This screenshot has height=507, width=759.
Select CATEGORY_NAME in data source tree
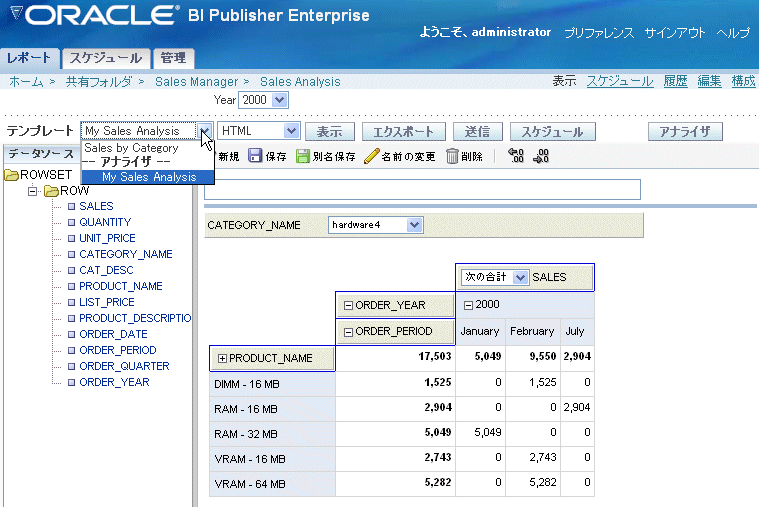[126, 254]
